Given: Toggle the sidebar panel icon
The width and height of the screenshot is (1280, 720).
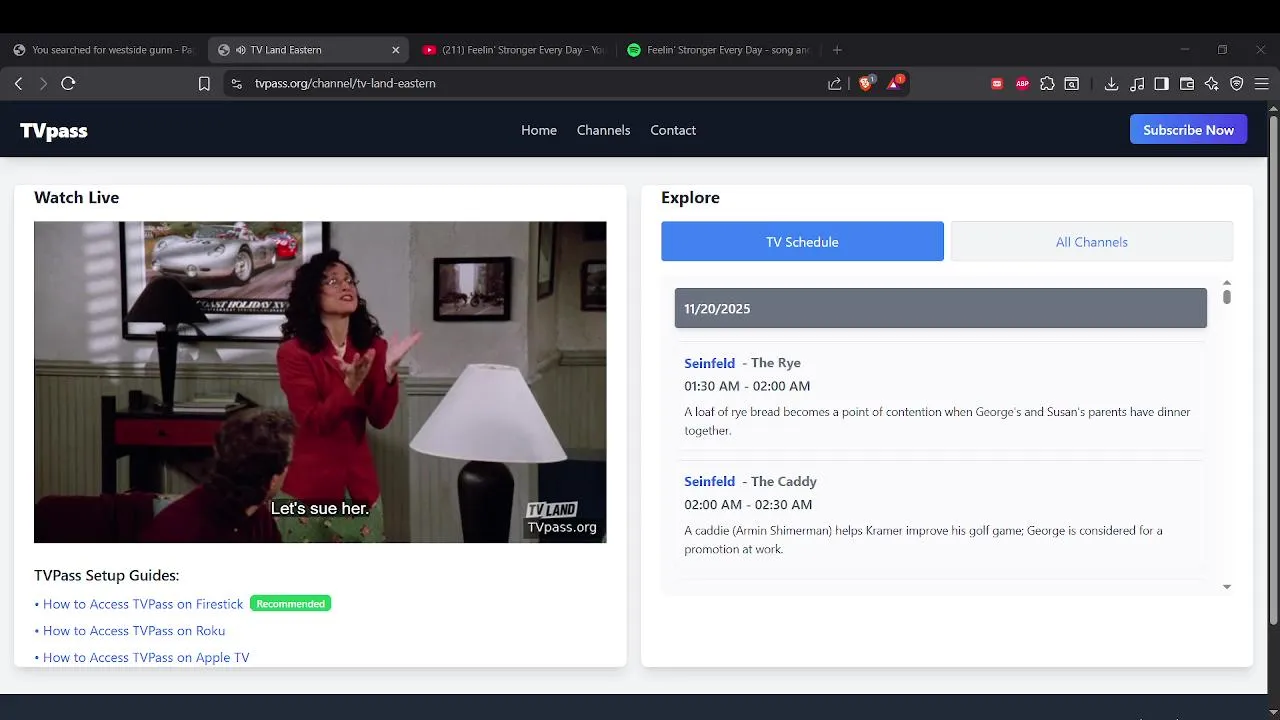Looking at the screenshot, I should [x=1161, y=84].
